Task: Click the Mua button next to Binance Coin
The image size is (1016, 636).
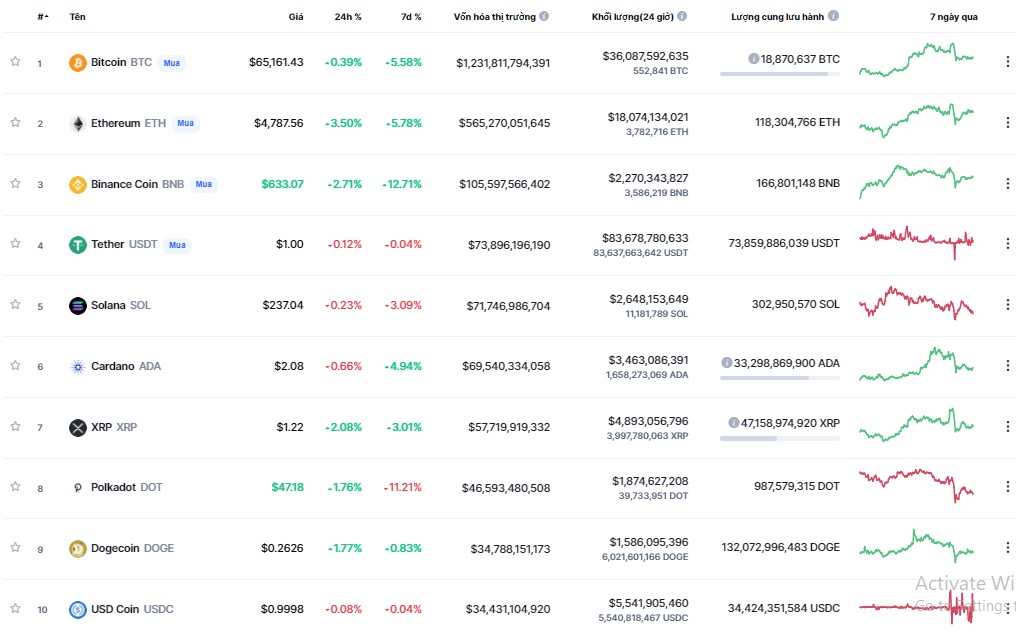Action: [x=204, y=184]
